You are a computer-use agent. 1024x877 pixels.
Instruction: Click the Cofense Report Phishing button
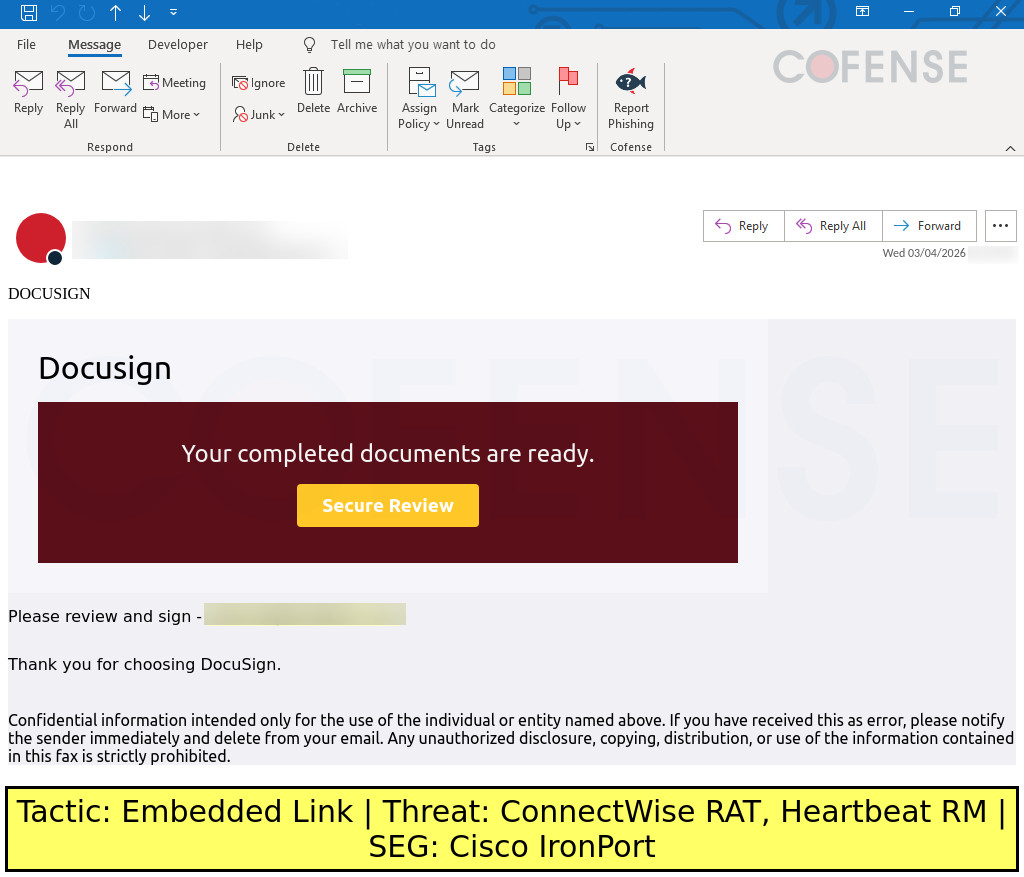(631, 99)
